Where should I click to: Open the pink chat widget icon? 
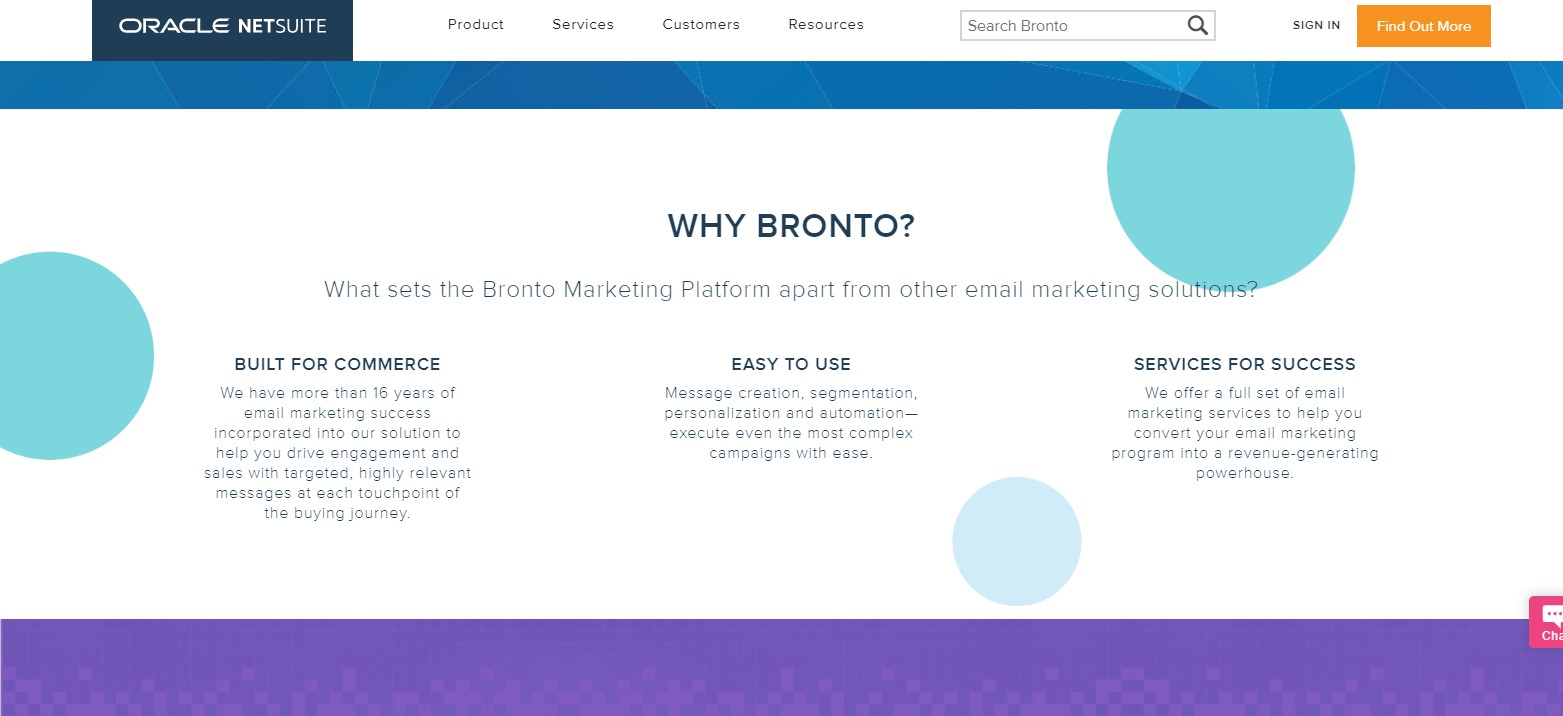pyautogui.click(x=1547, y=622)
